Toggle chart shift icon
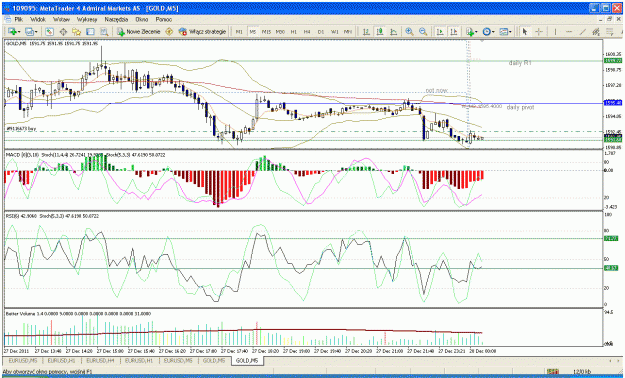625x378 pixels. 454,32
